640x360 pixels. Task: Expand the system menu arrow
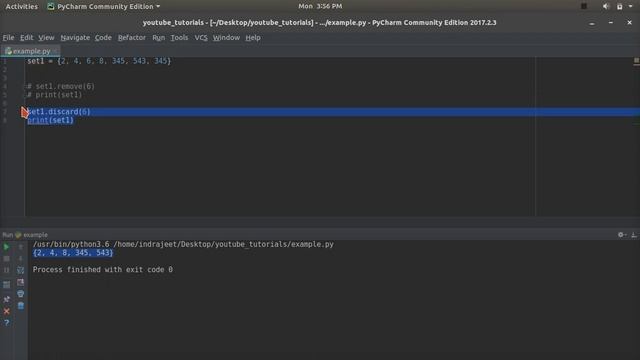[x=631, y=6]
